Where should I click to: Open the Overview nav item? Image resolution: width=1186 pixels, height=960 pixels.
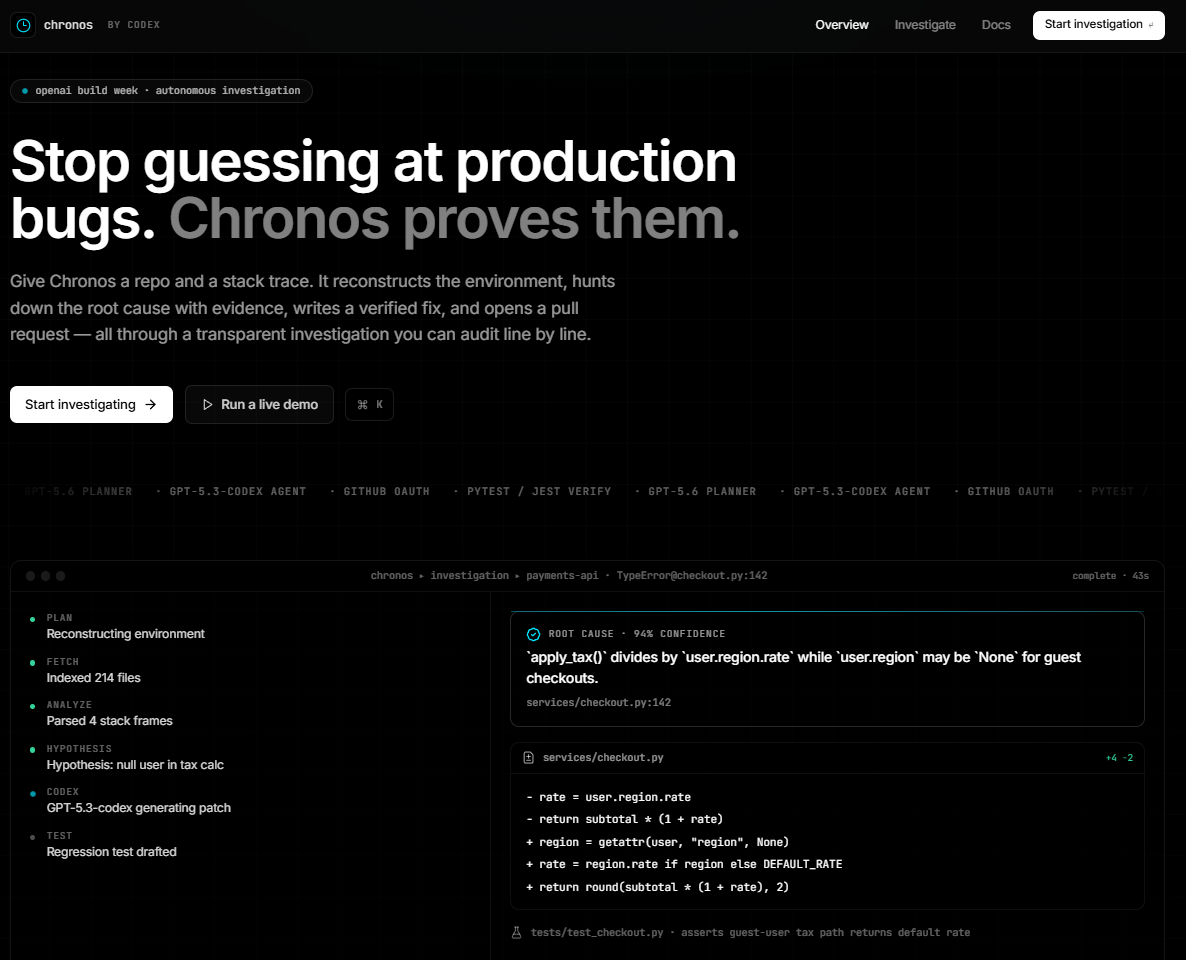[842, 25]
